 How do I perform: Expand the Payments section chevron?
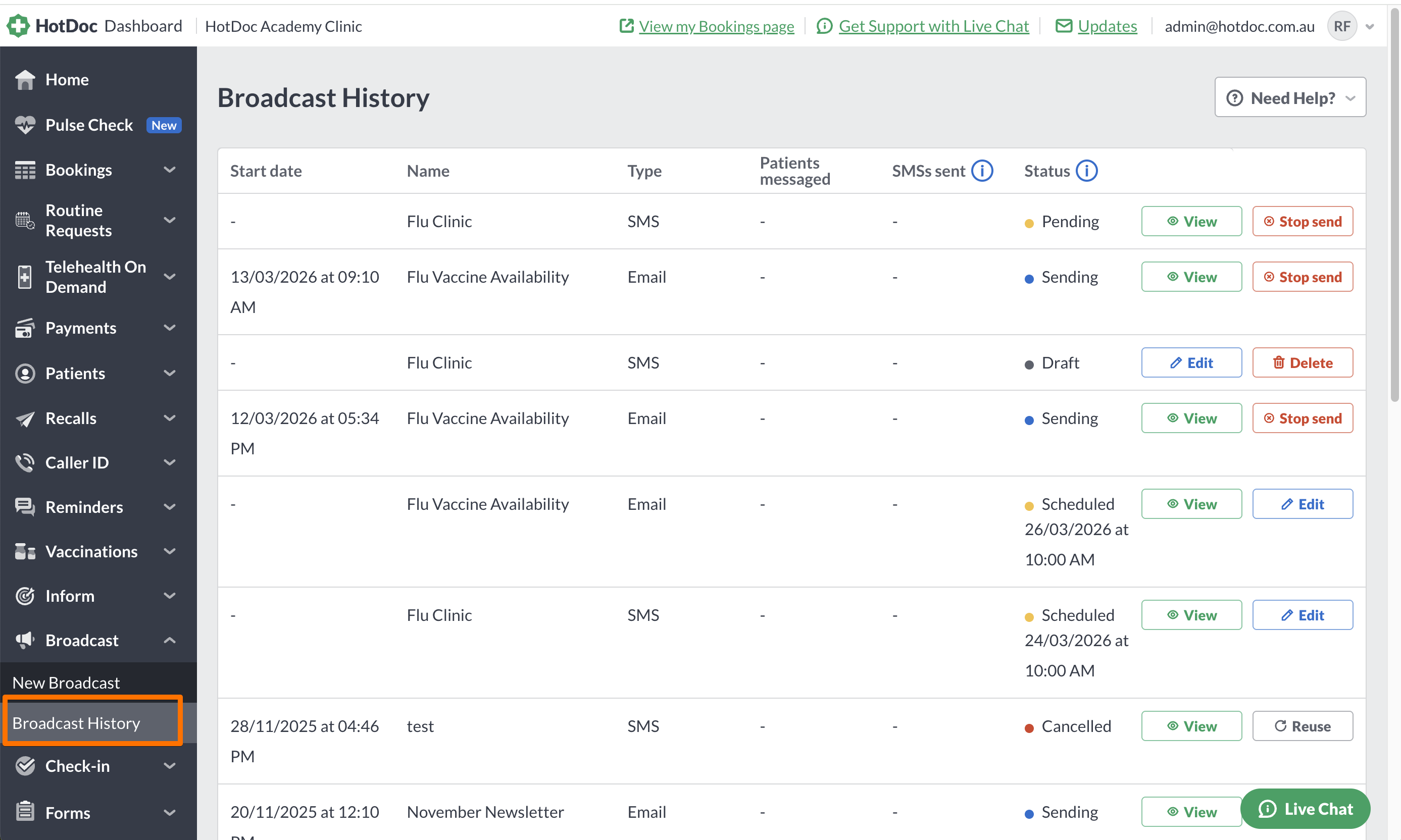[x=169, y=328]
